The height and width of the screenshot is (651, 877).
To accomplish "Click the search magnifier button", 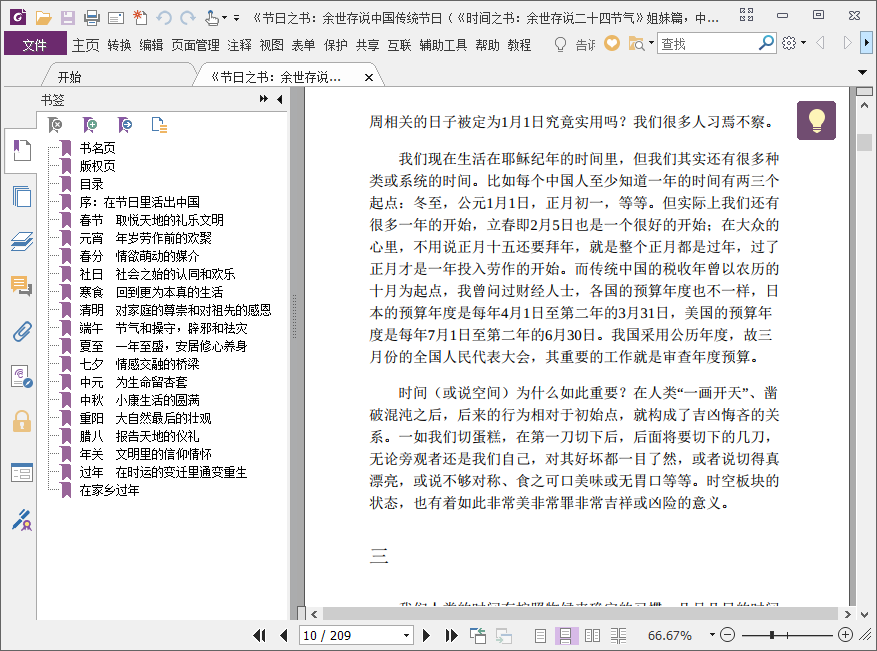I will click(766, 43).
